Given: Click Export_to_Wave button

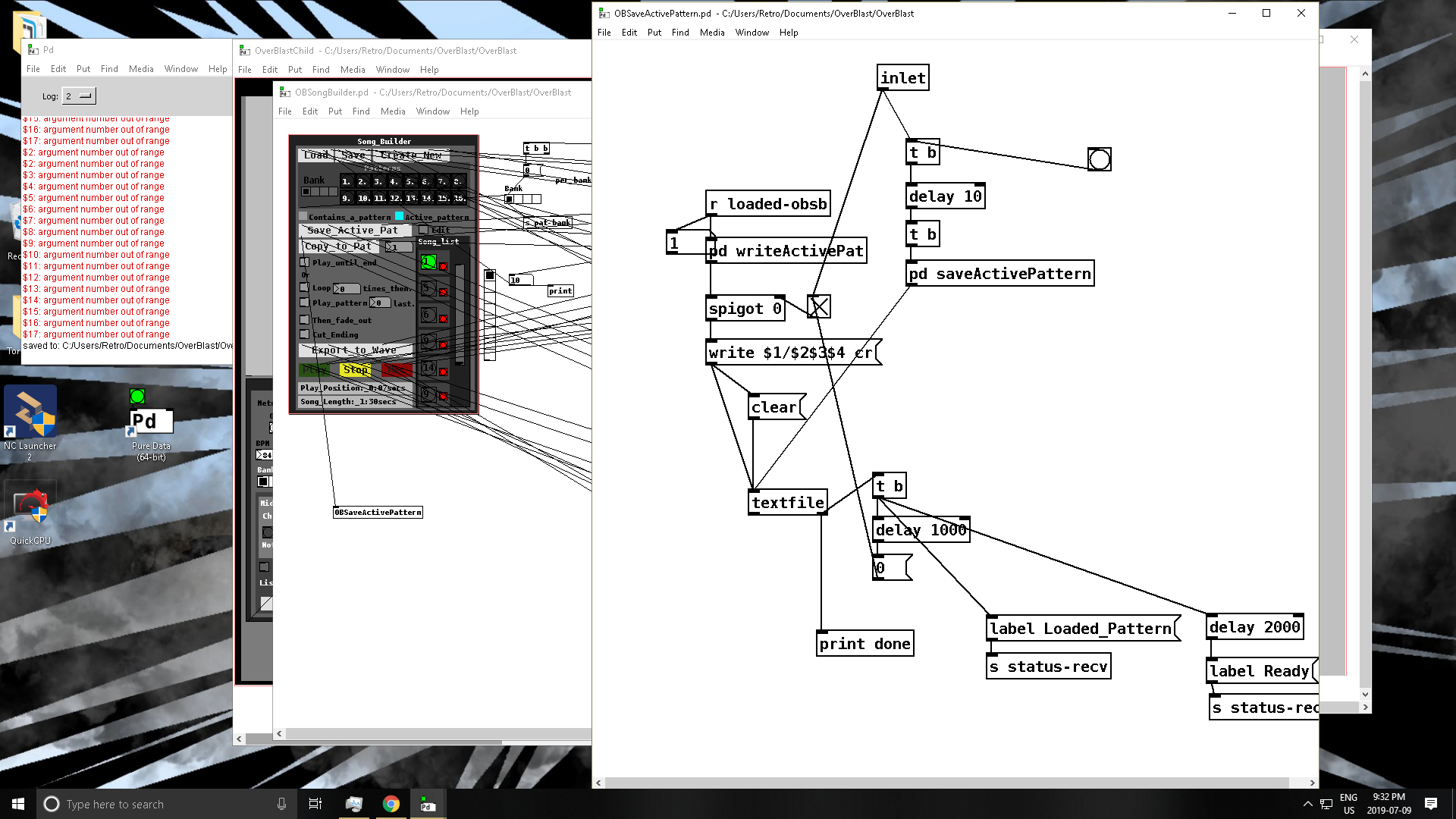Looking at the screenshot, I should pos(356,350).
